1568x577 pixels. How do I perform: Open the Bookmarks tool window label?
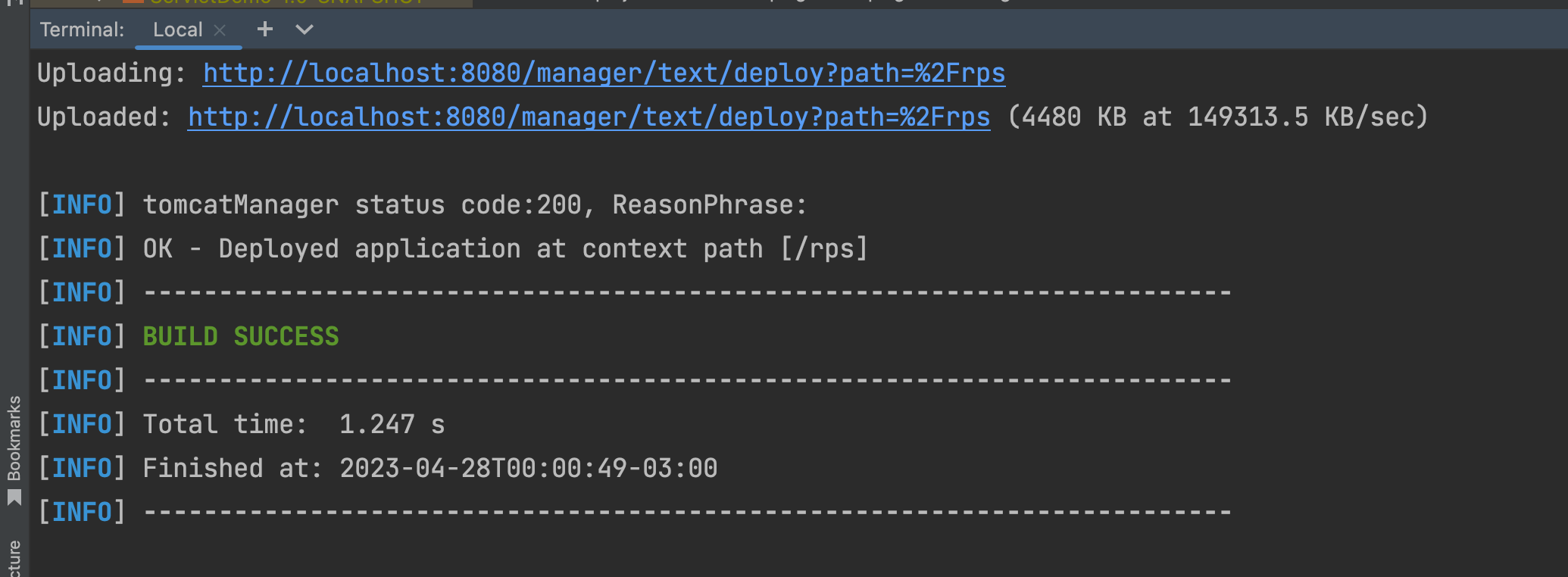(x=14, y=438)
